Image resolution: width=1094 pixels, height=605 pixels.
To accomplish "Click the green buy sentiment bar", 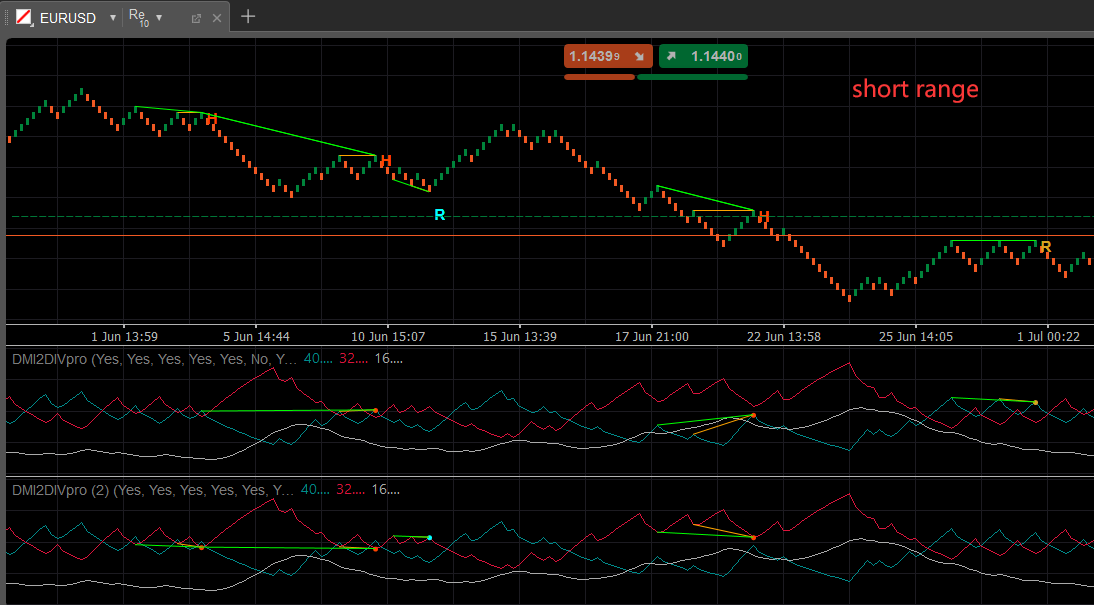I will point(692,77).
